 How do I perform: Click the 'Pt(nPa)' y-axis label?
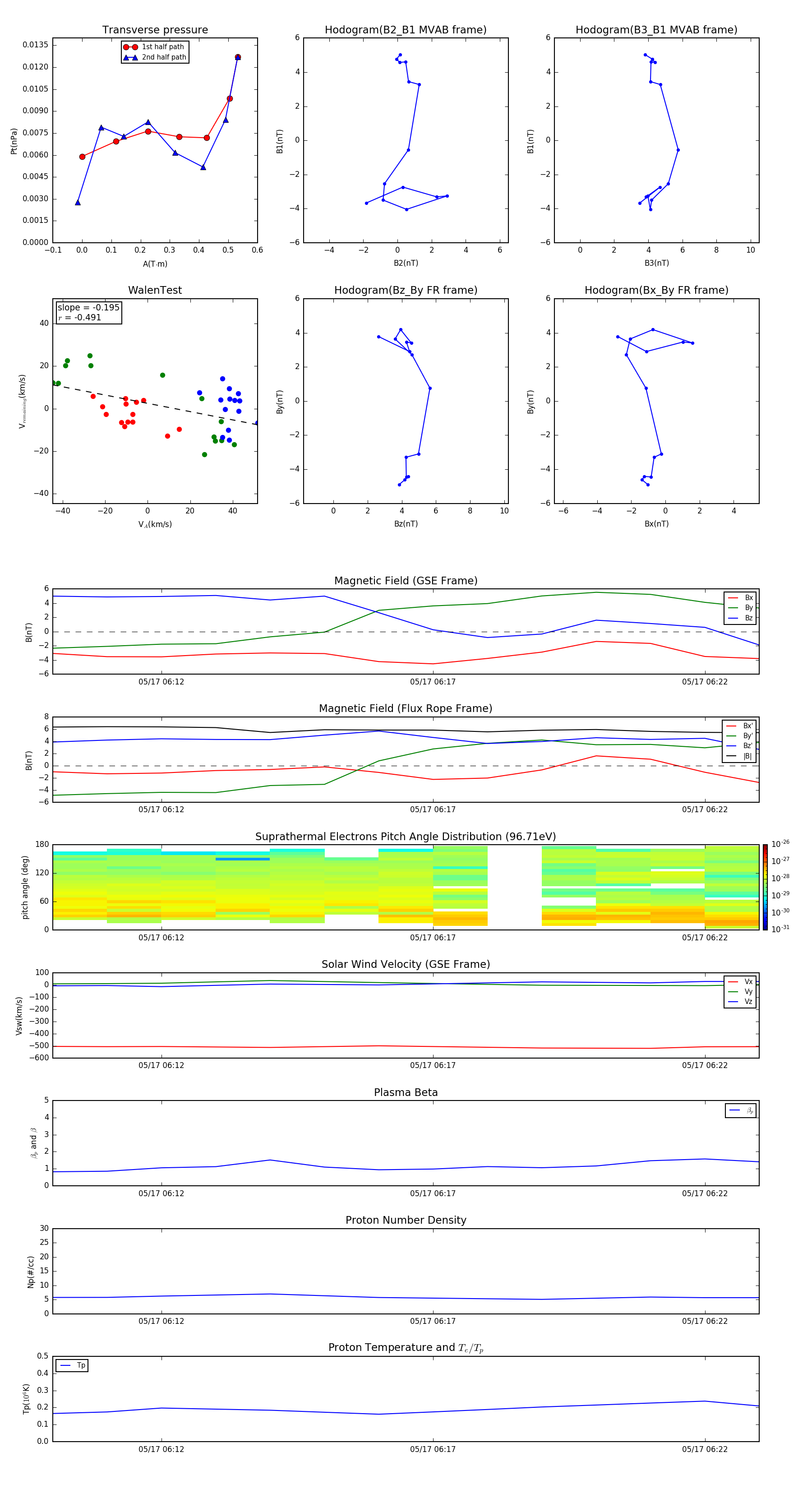14,141
